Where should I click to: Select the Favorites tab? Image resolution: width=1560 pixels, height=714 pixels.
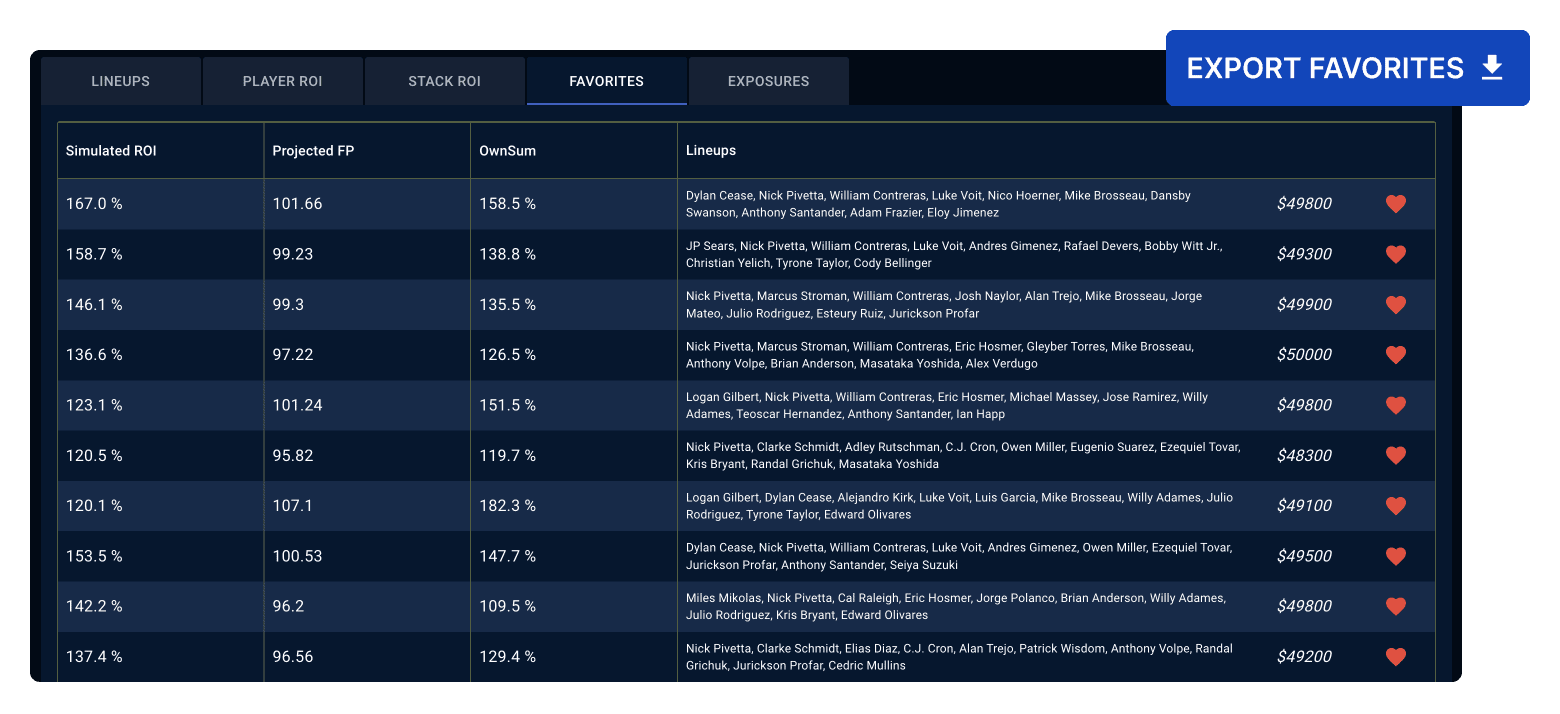tap(607, 81)
